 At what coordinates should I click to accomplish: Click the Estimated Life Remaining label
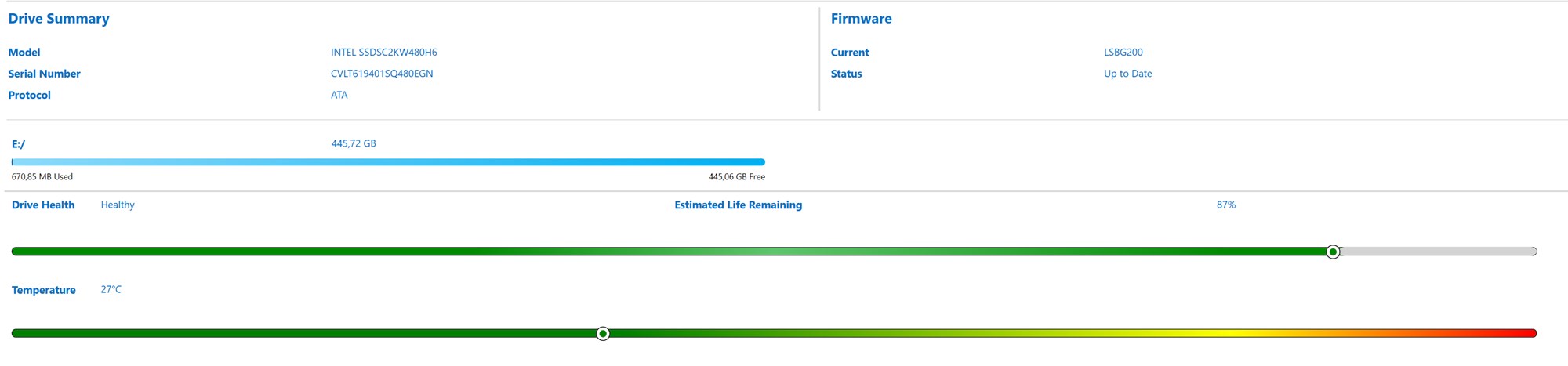pos(738,205)
